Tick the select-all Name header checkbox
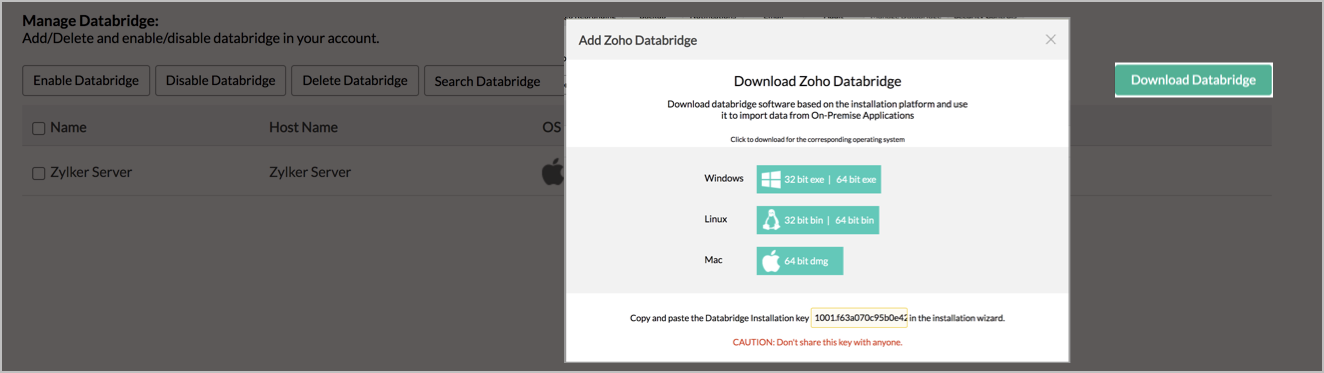This screenshot has height=373, width=1324. [x=39, y=128]
